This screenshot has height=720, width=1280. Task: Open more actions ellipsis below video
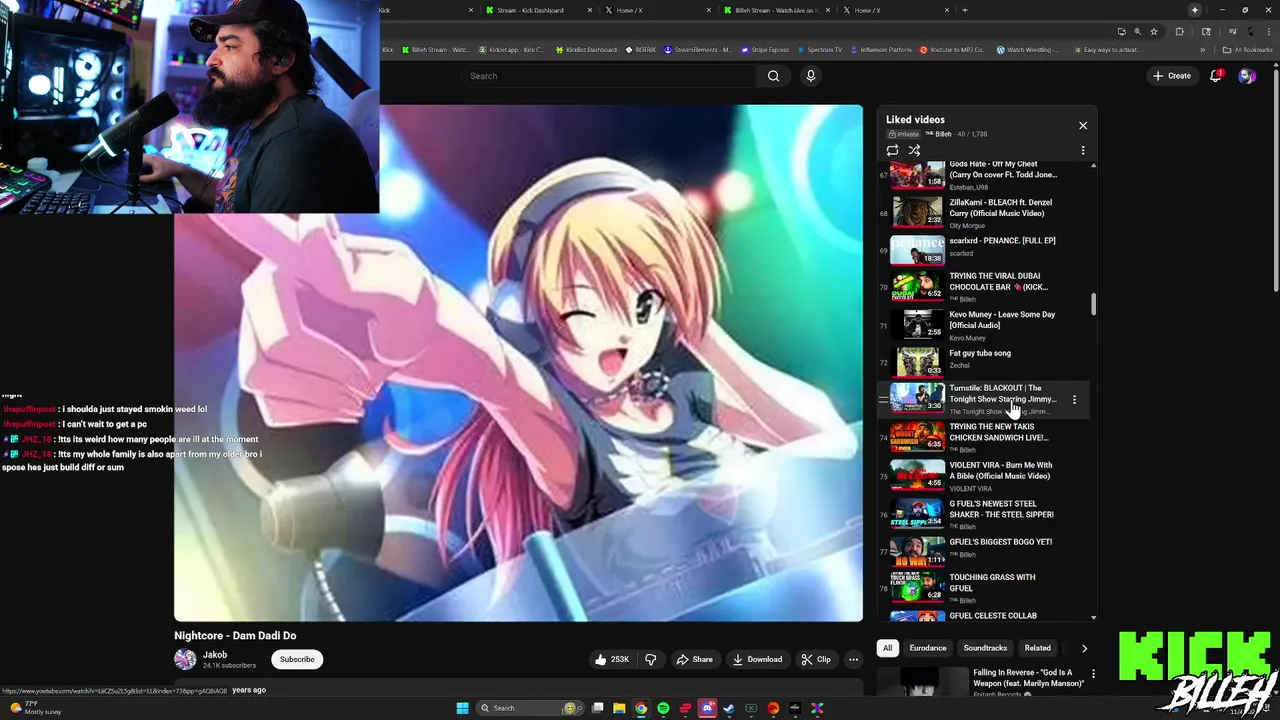pyautogui.click(x=853, y=659)
